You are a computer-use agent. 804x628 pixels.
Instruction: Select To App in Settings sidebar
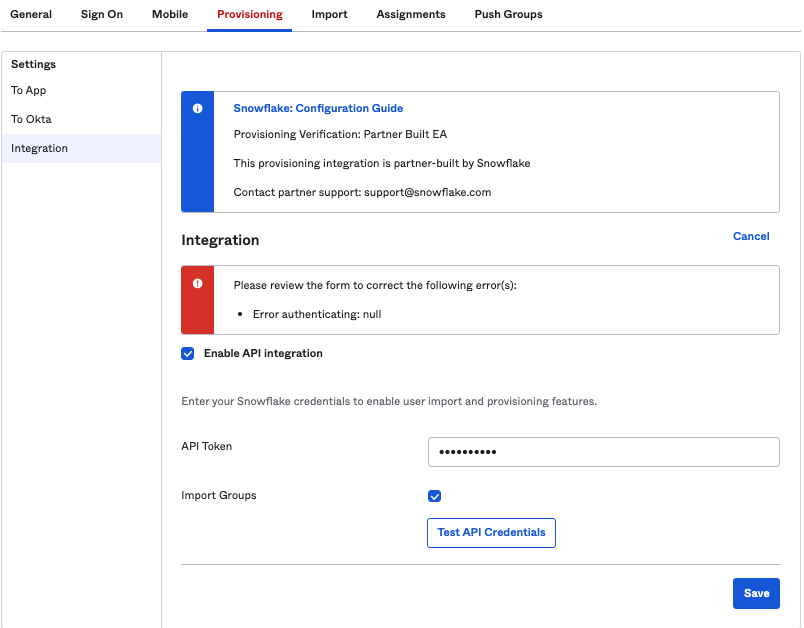click(29, 90)
